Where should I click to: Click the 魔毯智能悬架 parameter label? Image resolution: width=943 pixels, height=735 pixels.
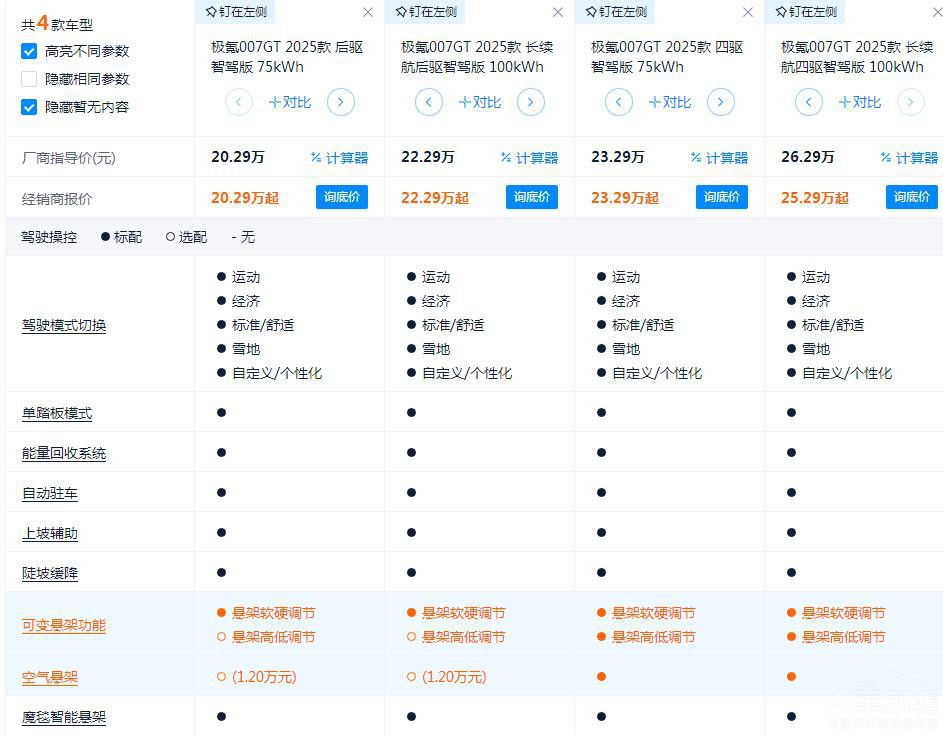64,717
